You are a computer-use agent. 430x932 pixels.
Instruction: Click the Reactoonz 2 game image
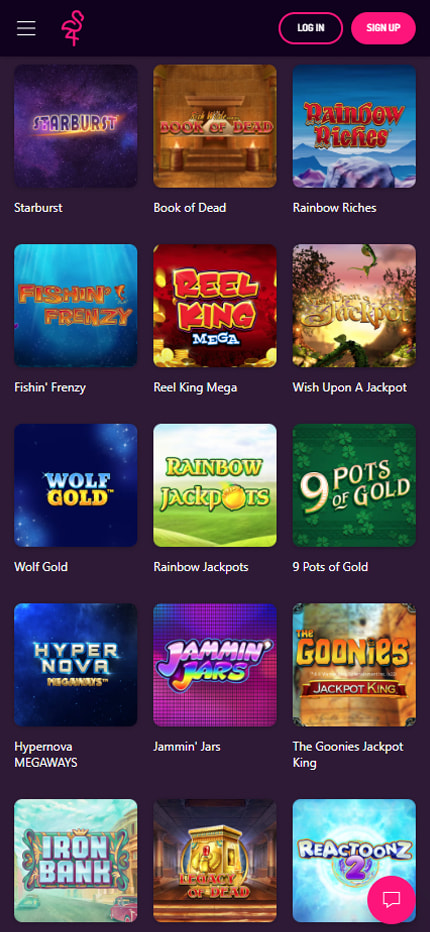coord(354,860)
